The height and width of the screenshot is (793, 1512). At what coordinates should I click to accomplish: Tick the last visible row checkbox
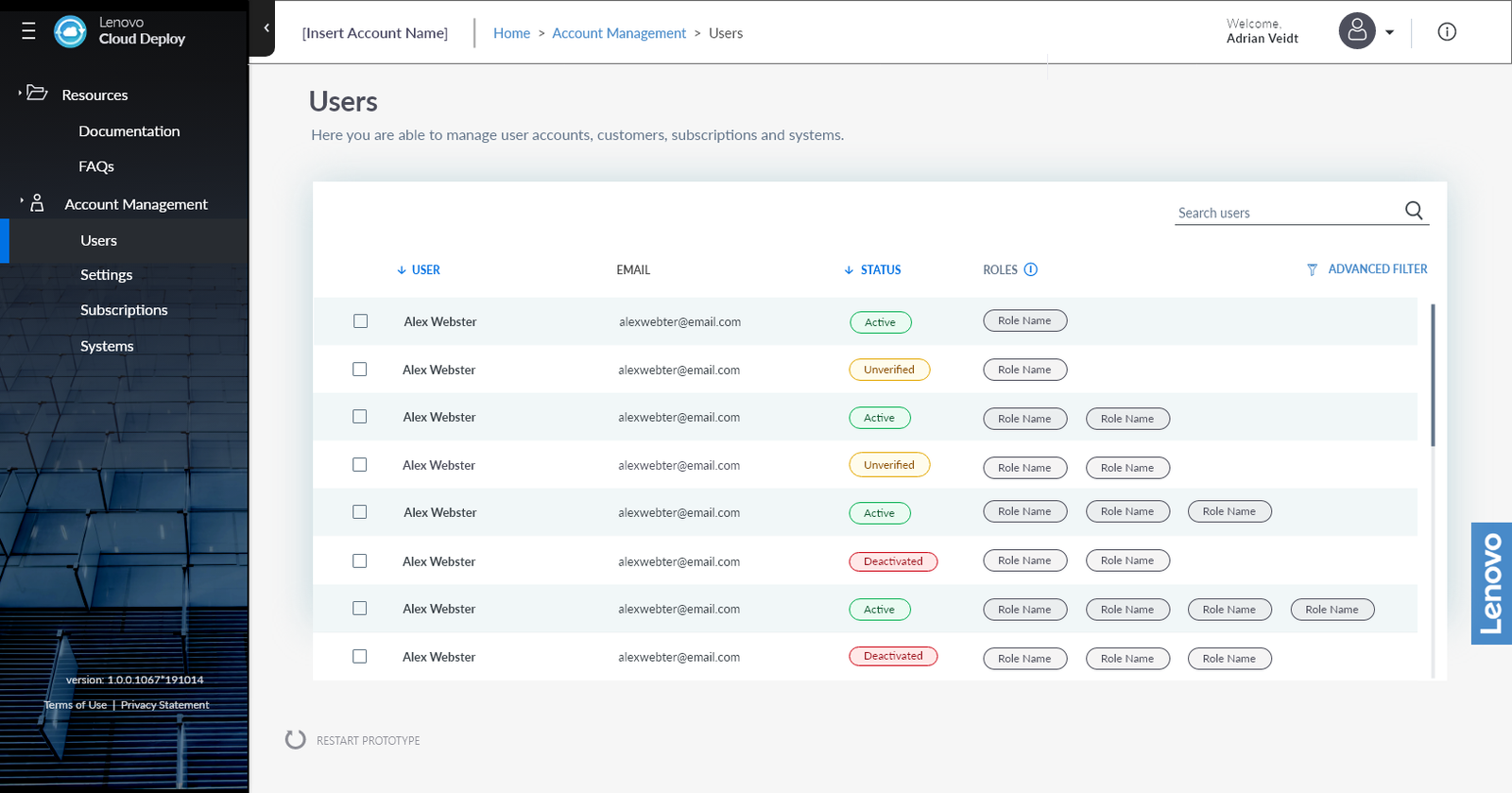tap(360, 657)
